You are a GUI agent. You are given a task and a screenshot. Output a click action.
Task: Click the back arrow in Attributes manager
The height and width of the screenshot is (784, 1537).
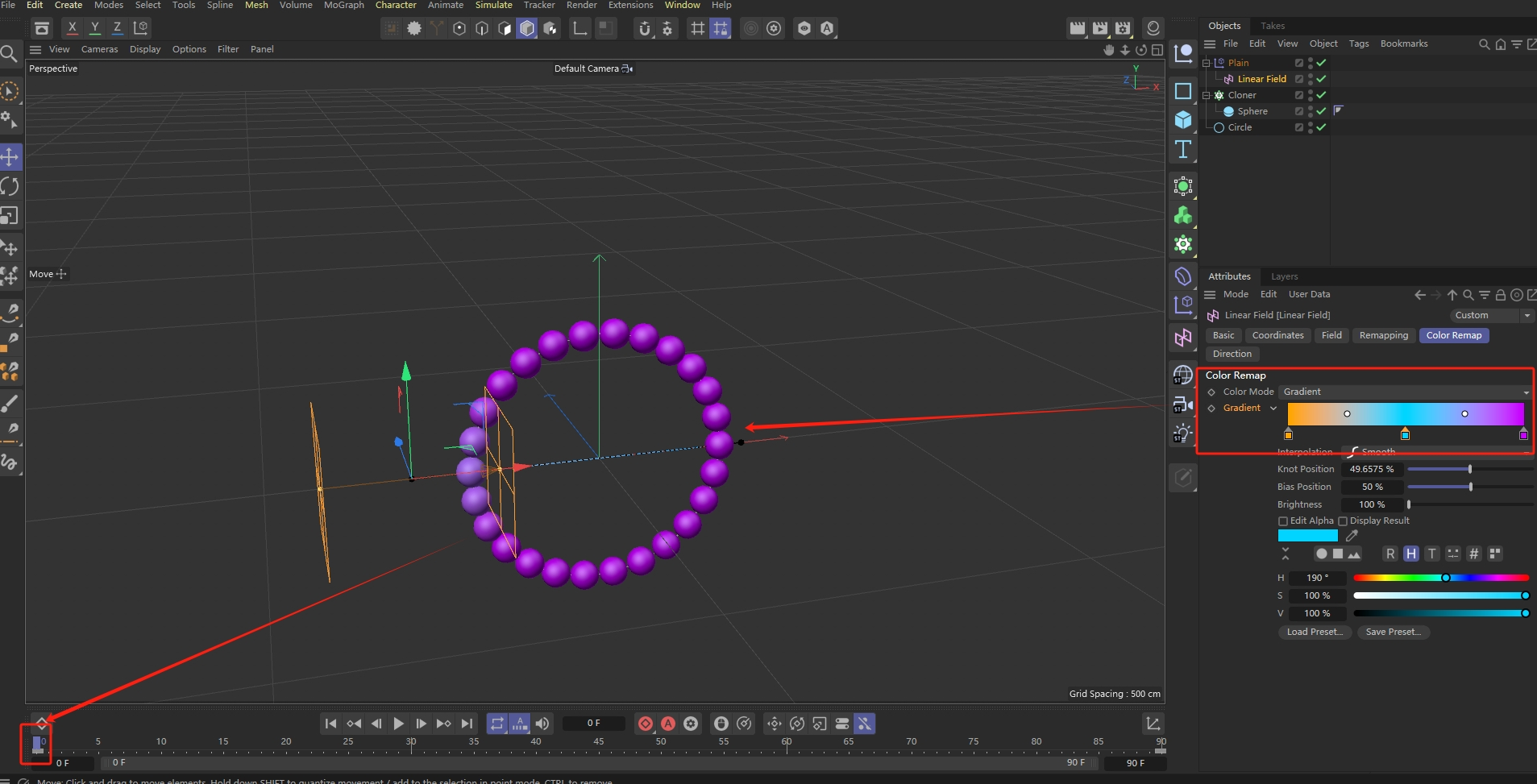1420,295
